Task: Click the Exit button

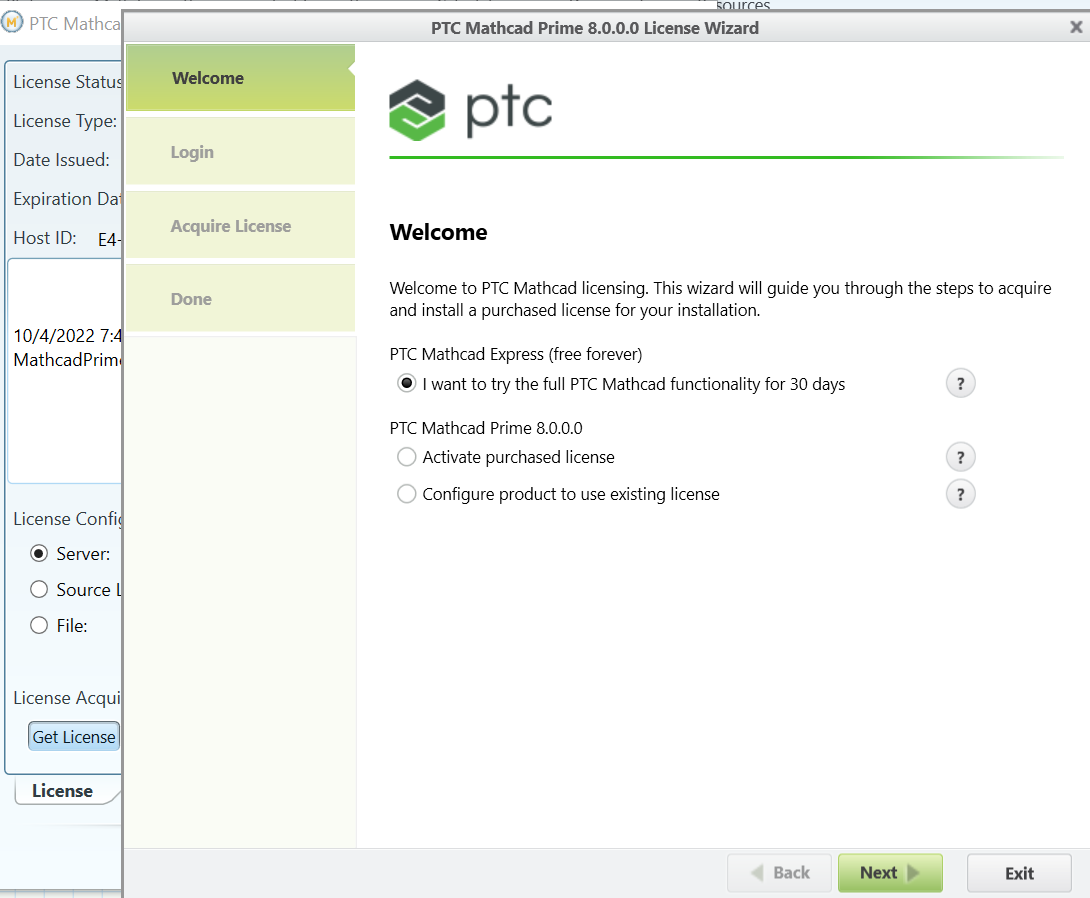Action: (x=1019, y=872)
